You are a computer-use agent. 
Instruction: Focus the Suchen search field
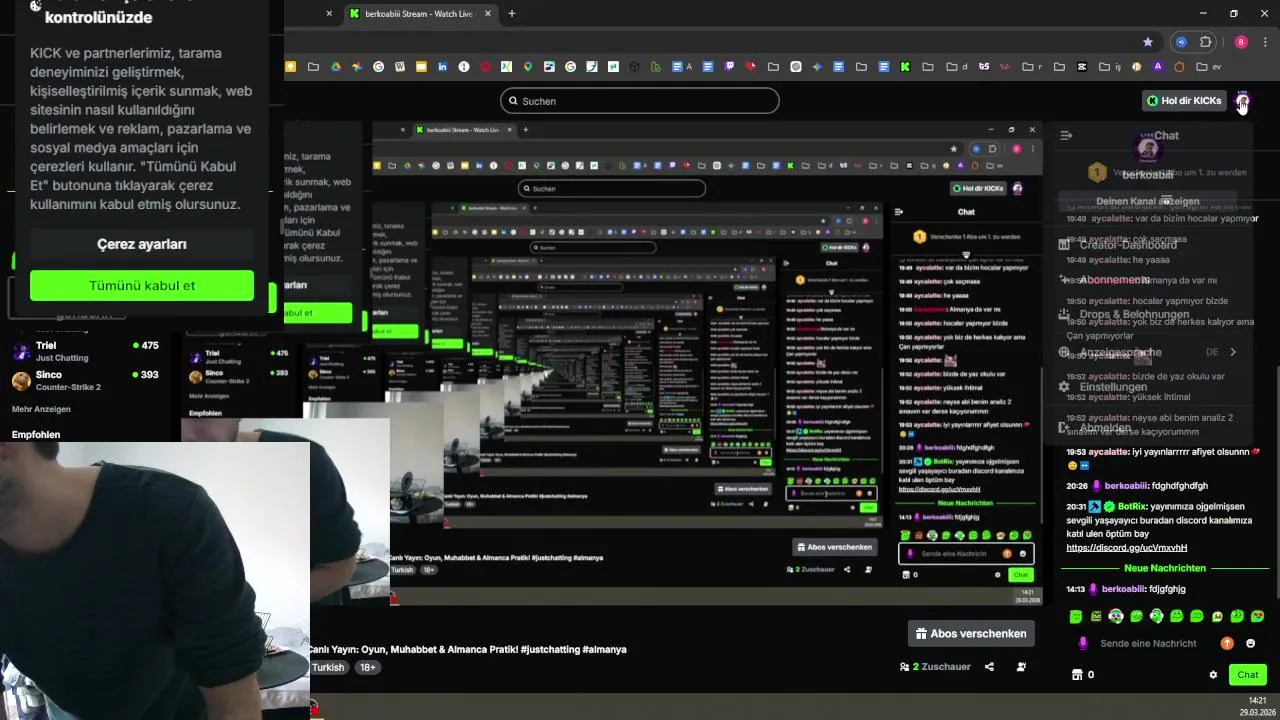pyautogui.click(x=640, y=101)
